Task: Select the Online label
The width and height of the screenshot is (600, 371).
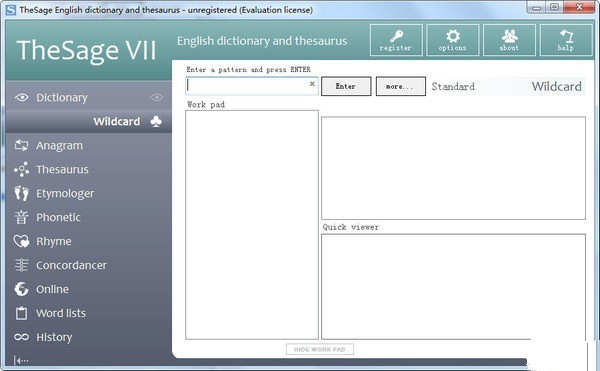Action: click(x=52, y=289)
